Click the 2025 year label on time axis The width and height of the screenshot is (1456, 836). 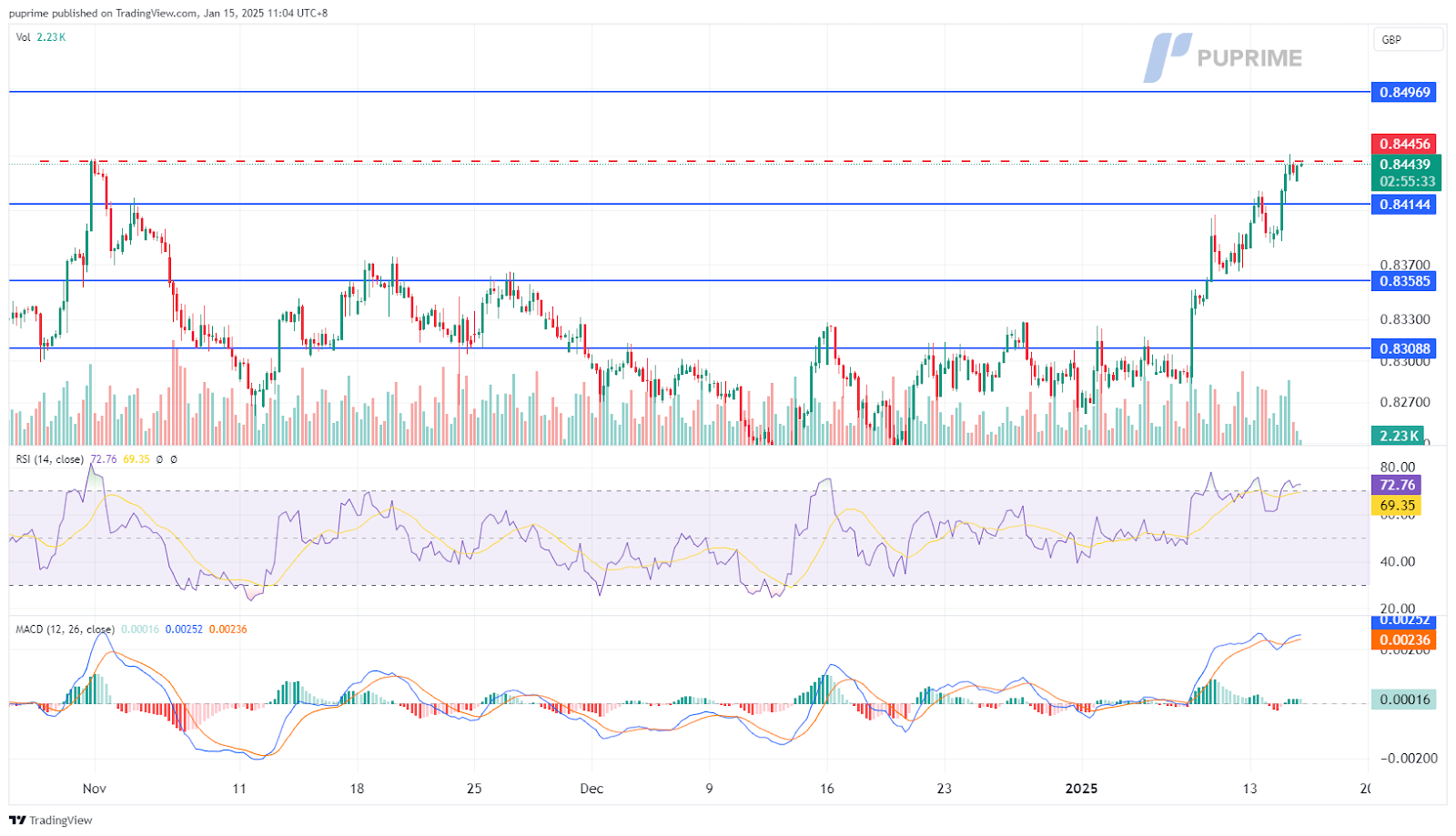[x=1082, y=789]
